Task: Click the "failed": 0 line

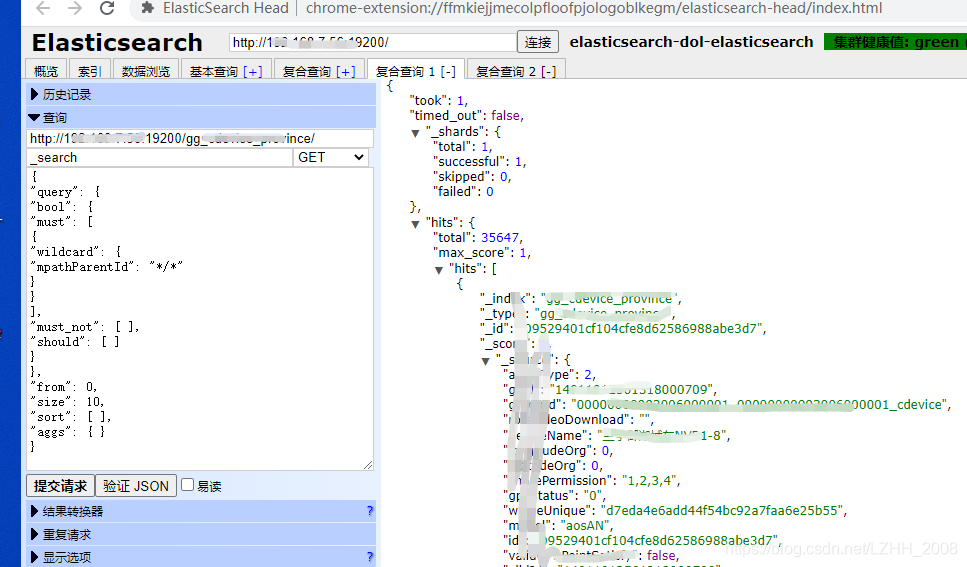Action: pos(463,192)
